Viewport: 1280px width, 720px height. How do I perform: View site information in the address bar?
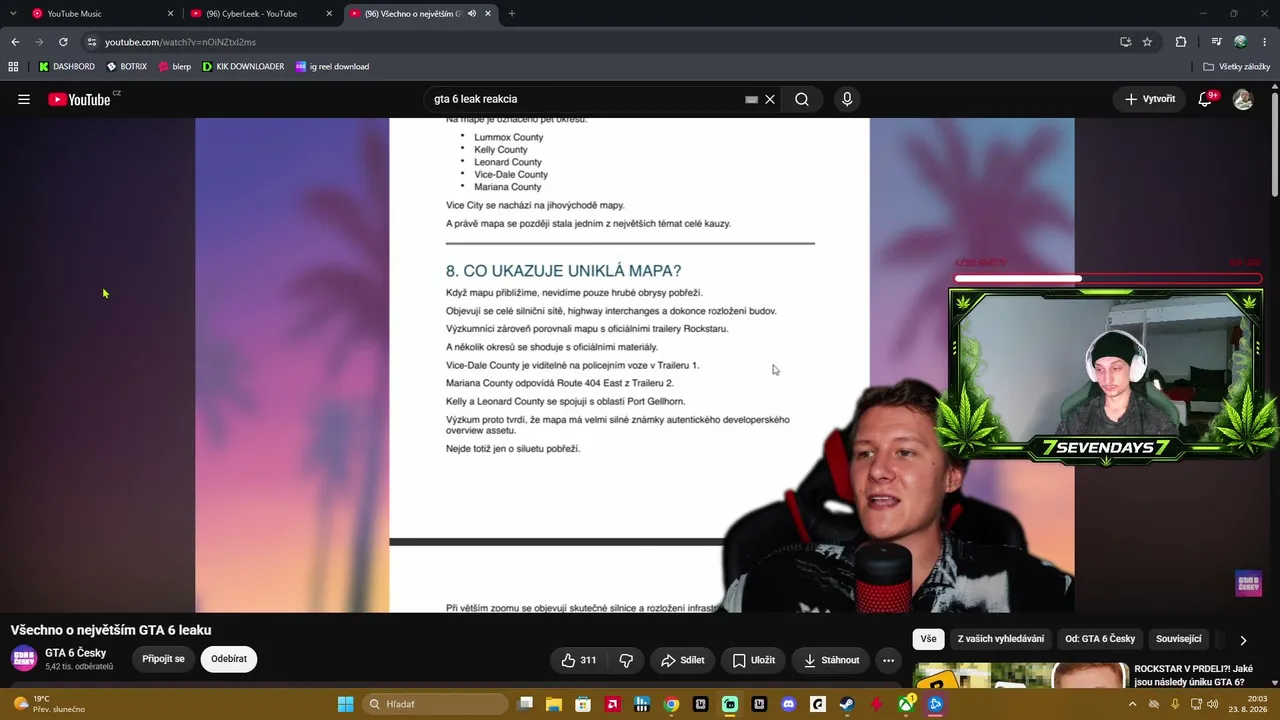coord(92,42)
